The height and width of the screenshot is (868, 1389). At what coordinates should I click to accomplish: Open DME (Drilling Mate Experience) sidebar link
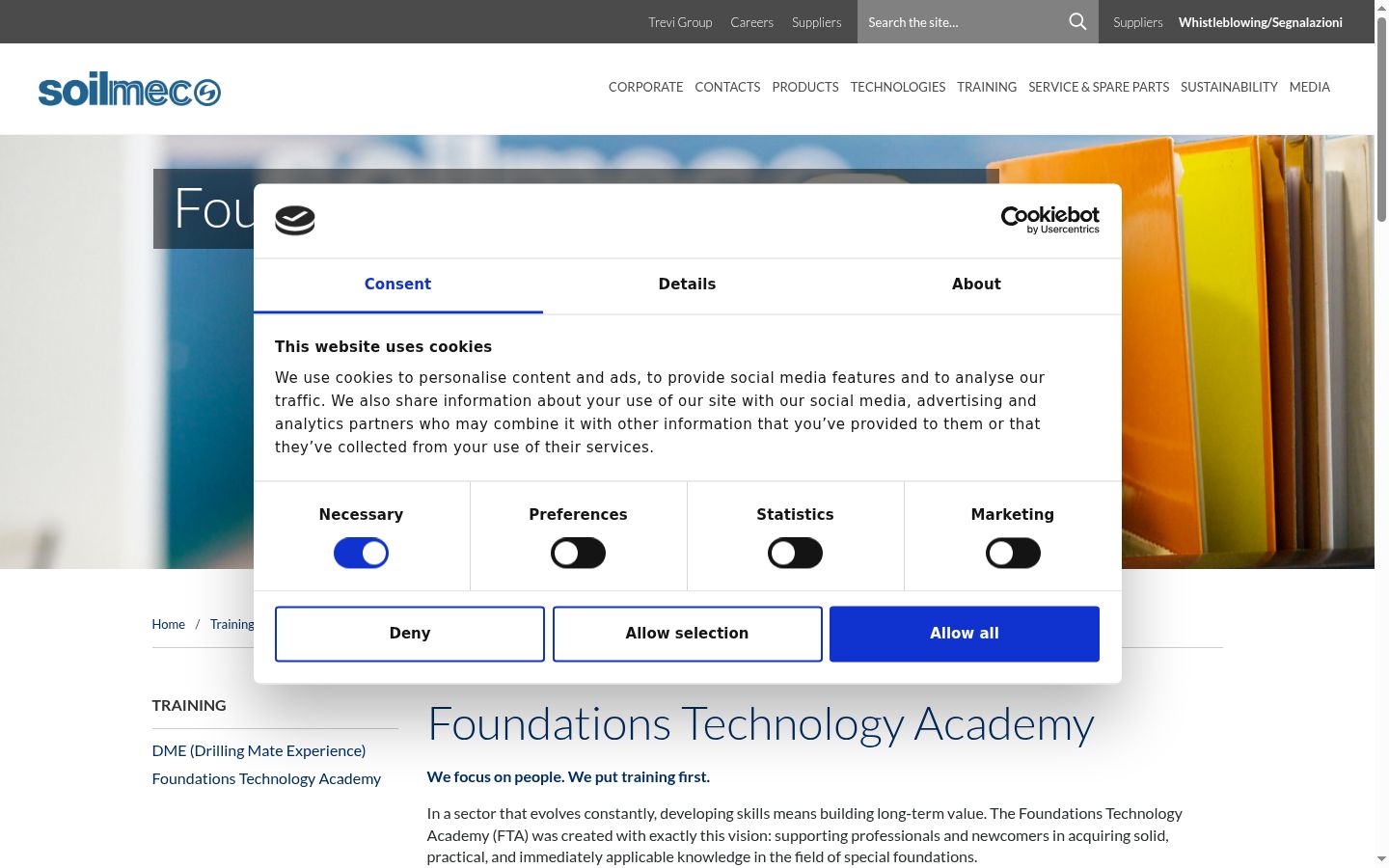click(259, 750)
